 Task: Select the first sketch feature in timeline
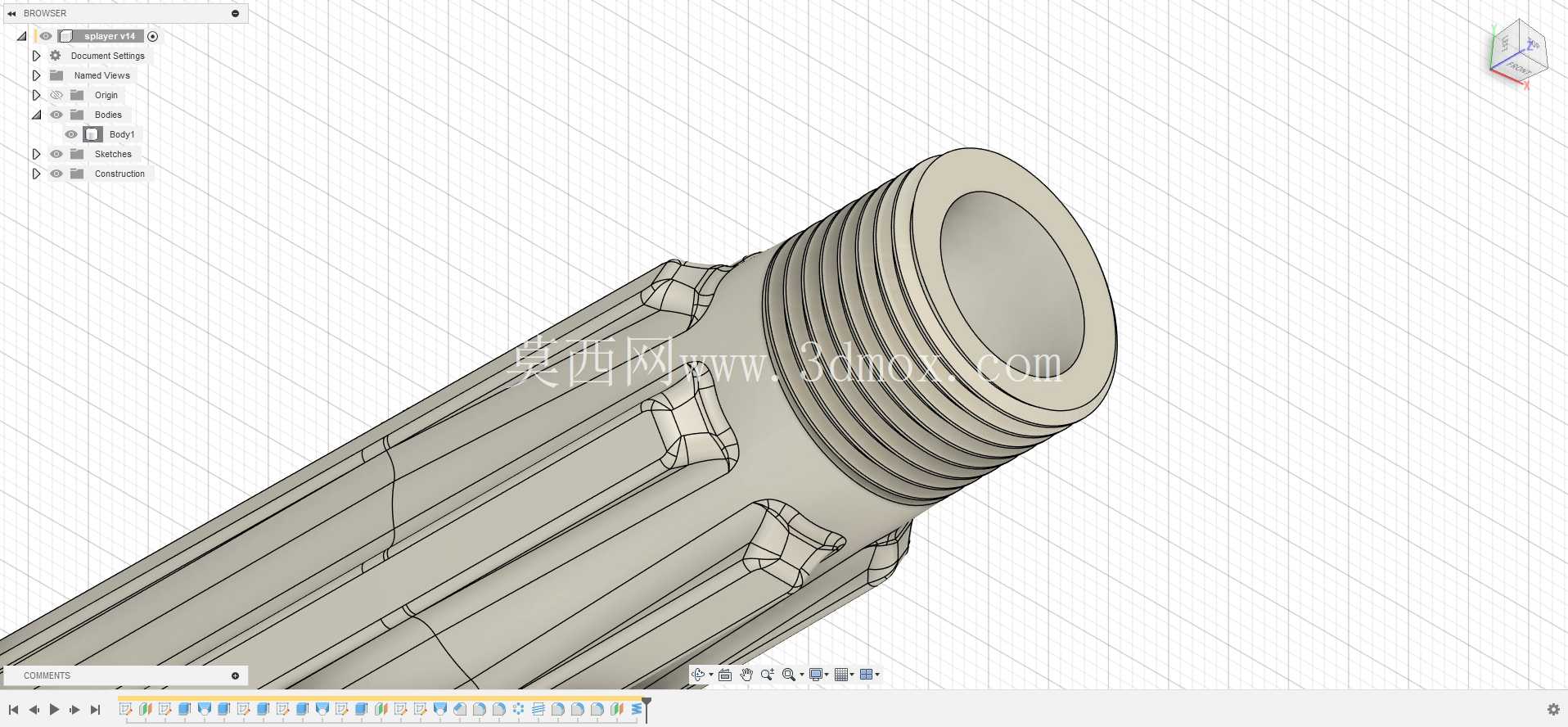(125, 709)
